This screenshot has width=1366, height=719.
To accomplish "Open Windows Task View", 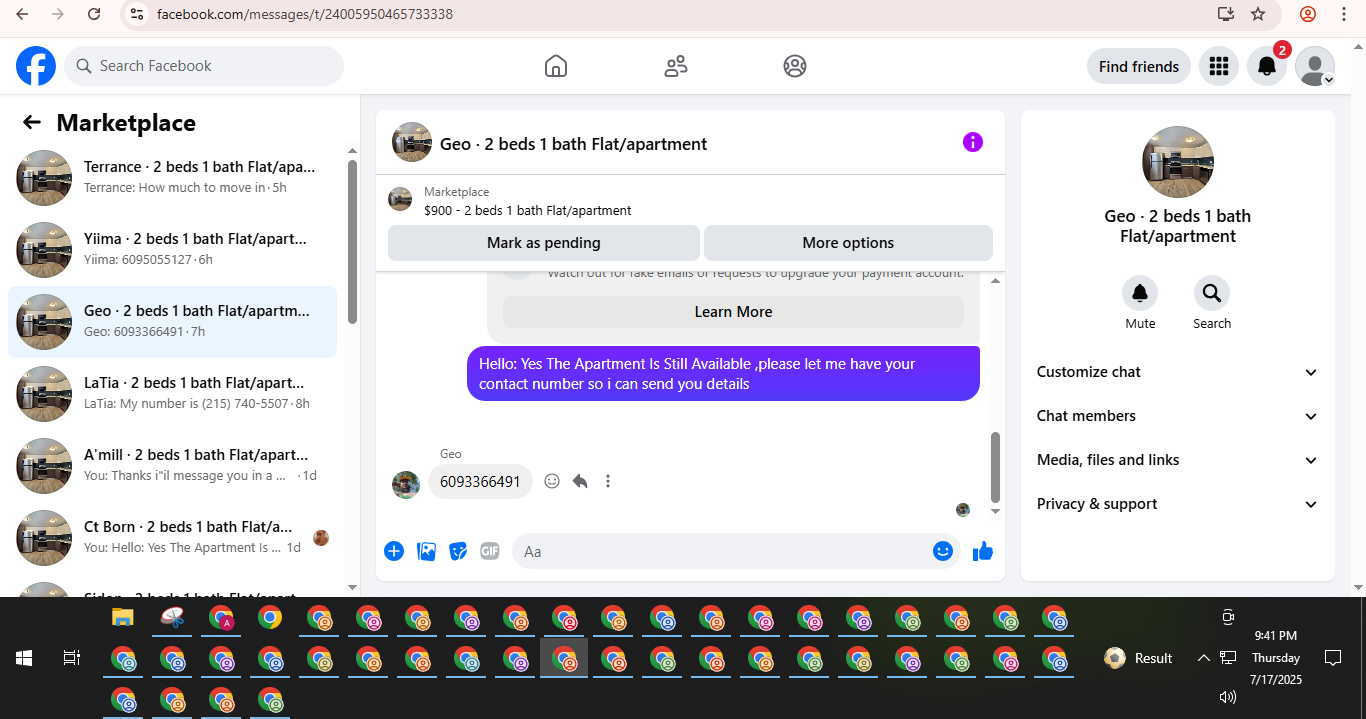I will (x=71, y=658).
